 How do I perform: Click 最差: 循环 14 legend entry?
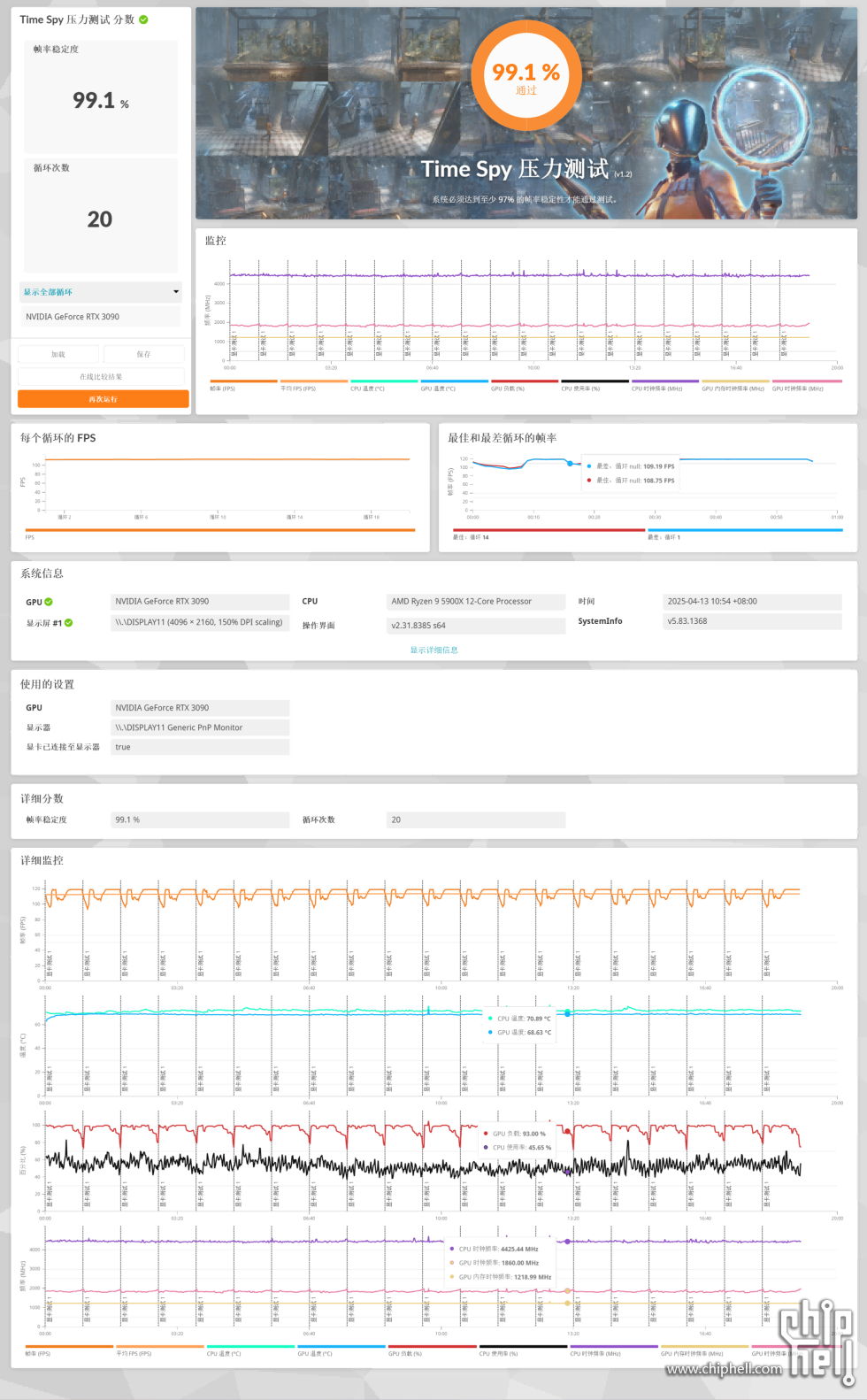[549, 534]
